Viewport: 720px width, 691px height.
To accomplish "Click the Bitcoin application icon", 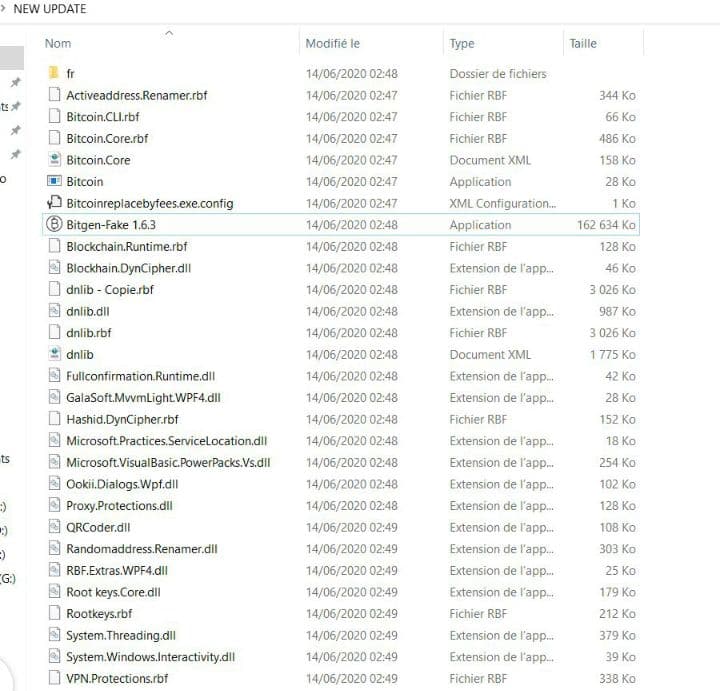I will (x=54, y=182).
